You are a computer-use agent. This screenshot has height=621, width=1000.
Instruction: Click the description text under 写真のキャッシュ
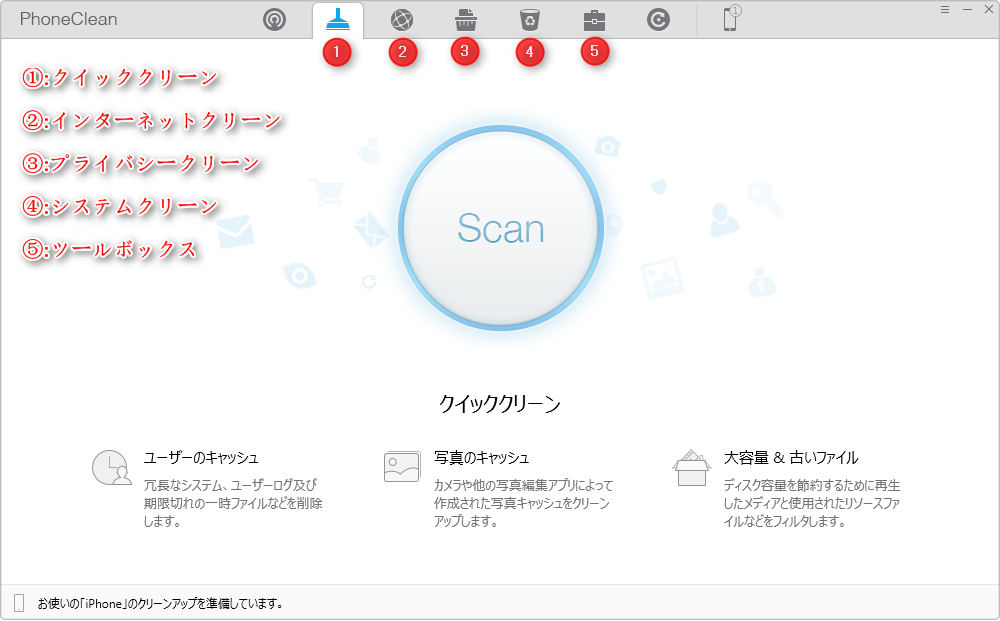coord(523,503)
